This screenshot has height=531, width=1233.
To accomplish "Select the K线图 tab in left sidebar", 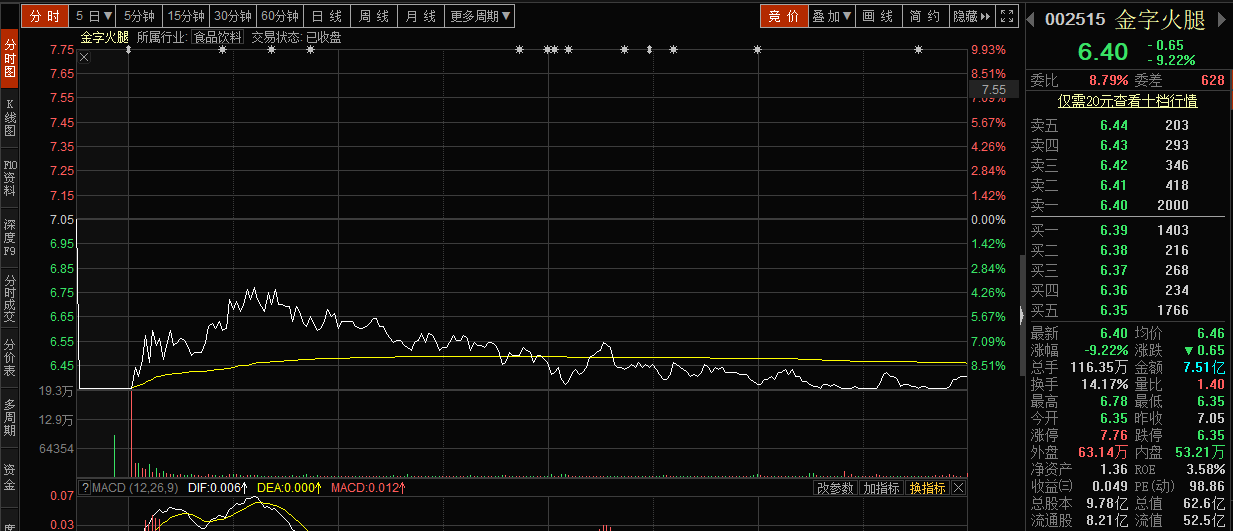I will coord(10,117).
